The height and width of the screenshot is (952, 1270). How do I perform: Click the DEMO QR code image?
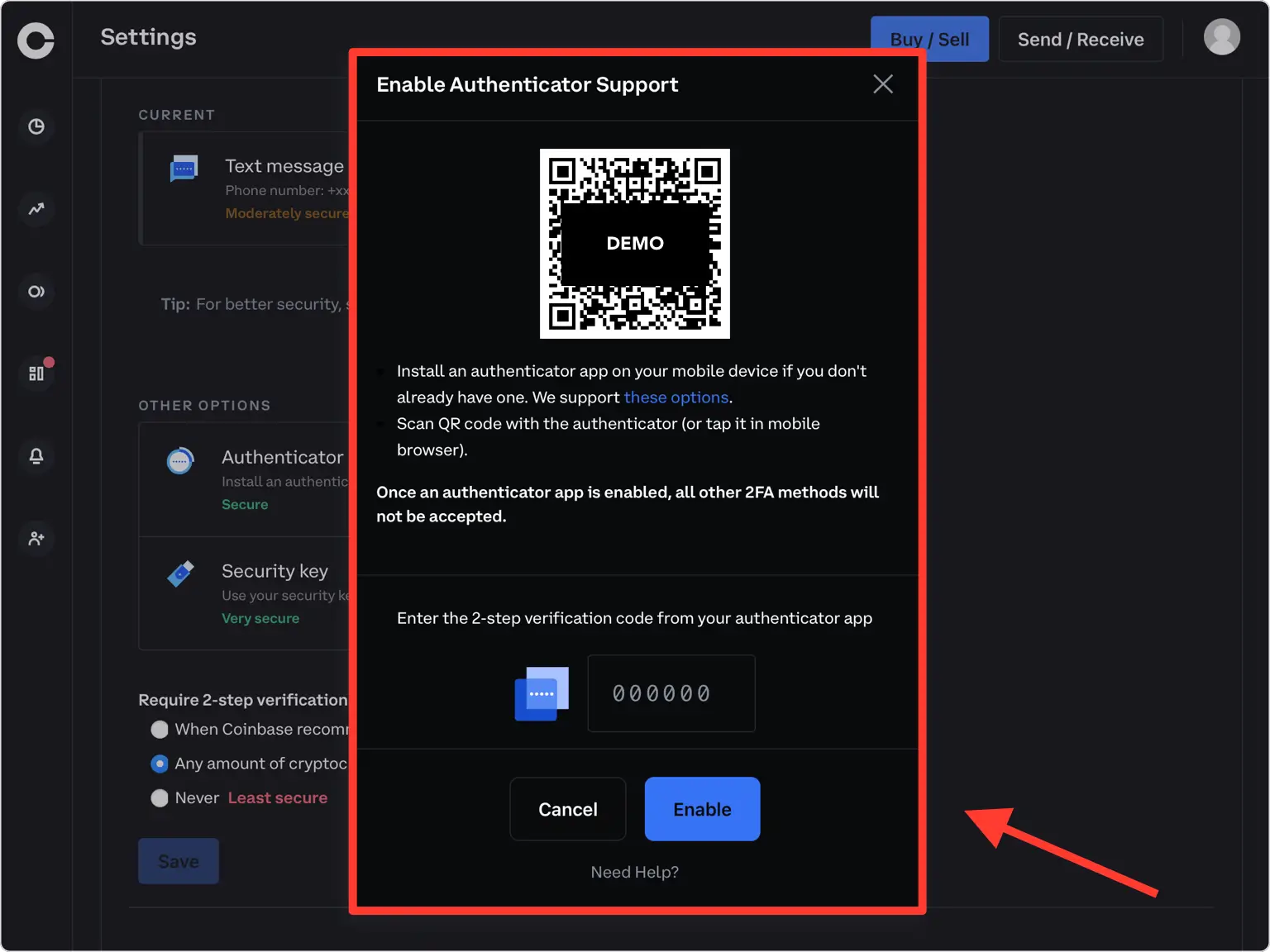point(634,244)
